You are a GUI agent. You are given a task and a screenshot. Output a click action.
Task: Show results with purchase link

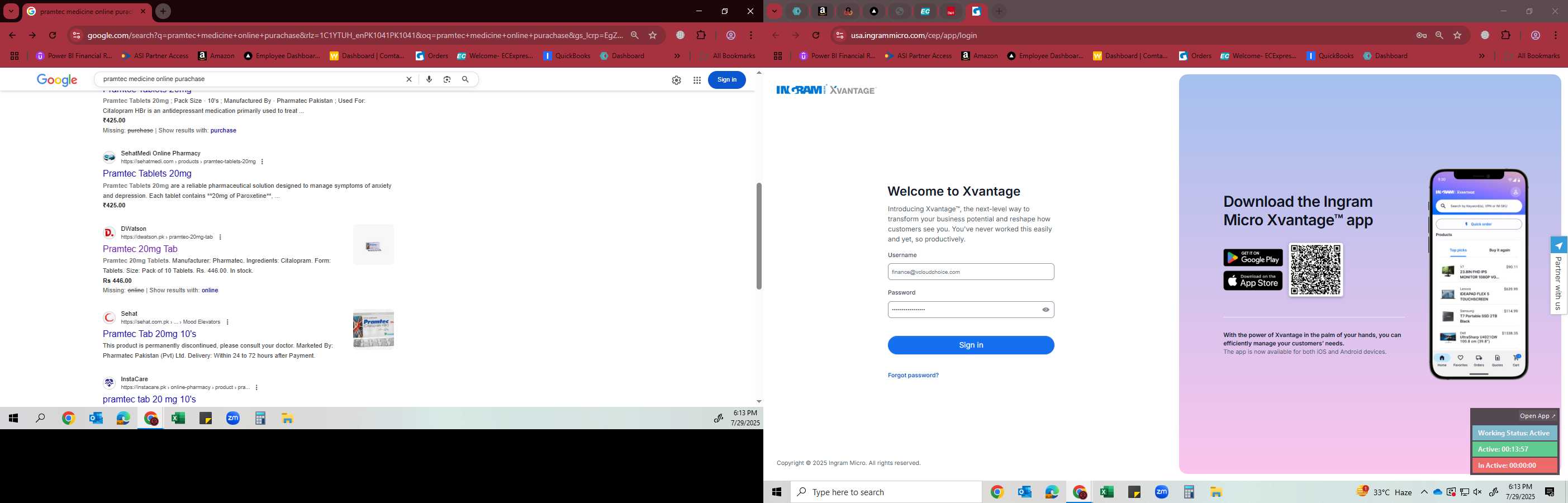pyautogui.click(x=224, y=130)
